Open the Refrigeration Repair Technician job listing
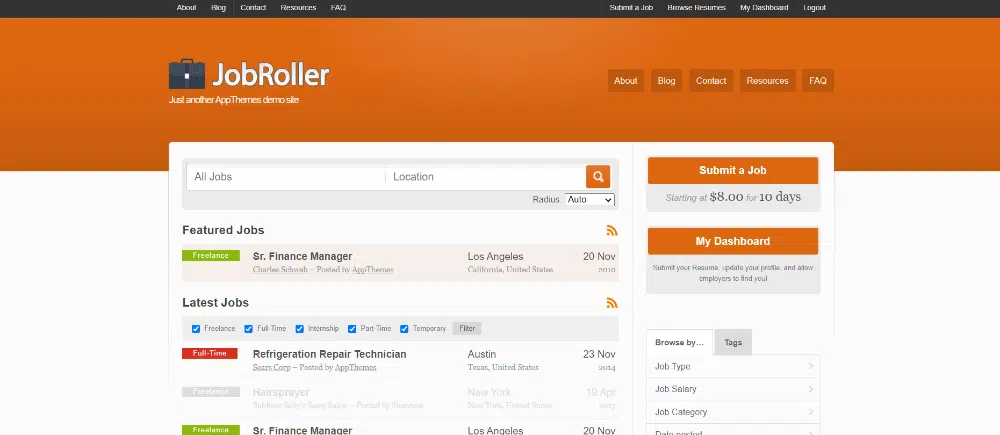 [329, 354]
